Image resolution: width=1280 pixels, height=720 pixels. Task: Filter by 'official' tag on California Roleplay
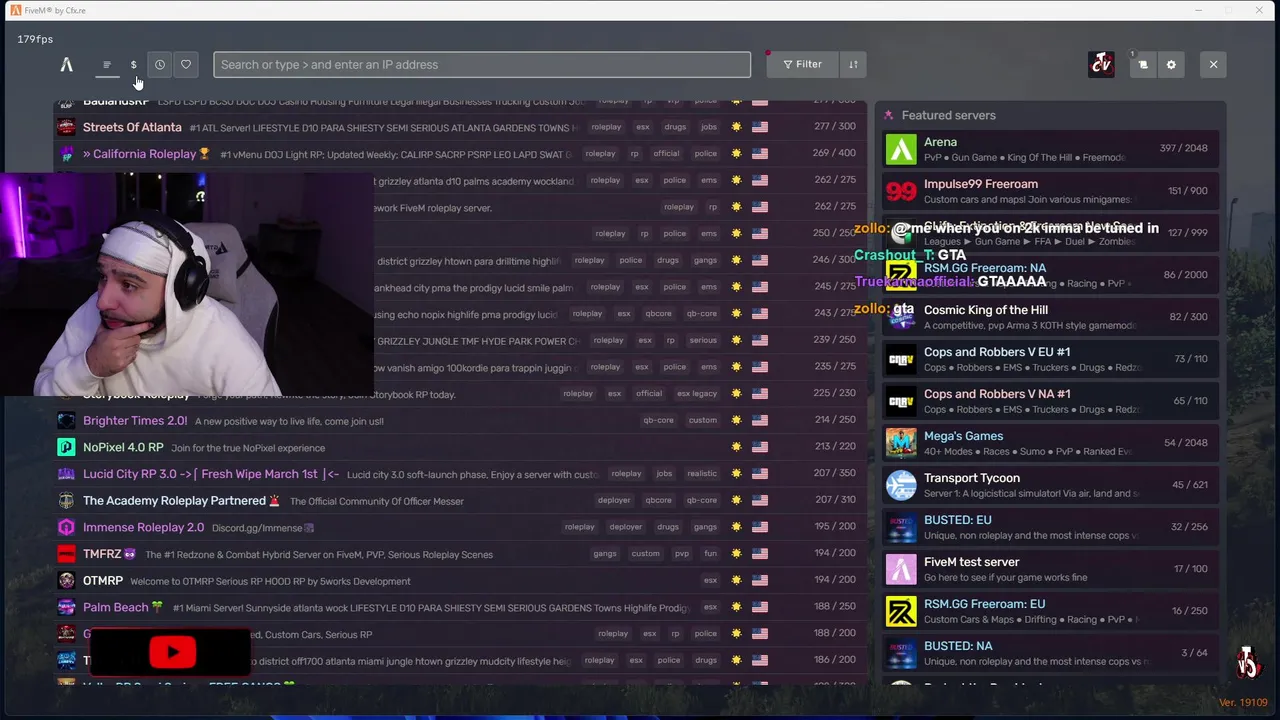coord(666,154)
